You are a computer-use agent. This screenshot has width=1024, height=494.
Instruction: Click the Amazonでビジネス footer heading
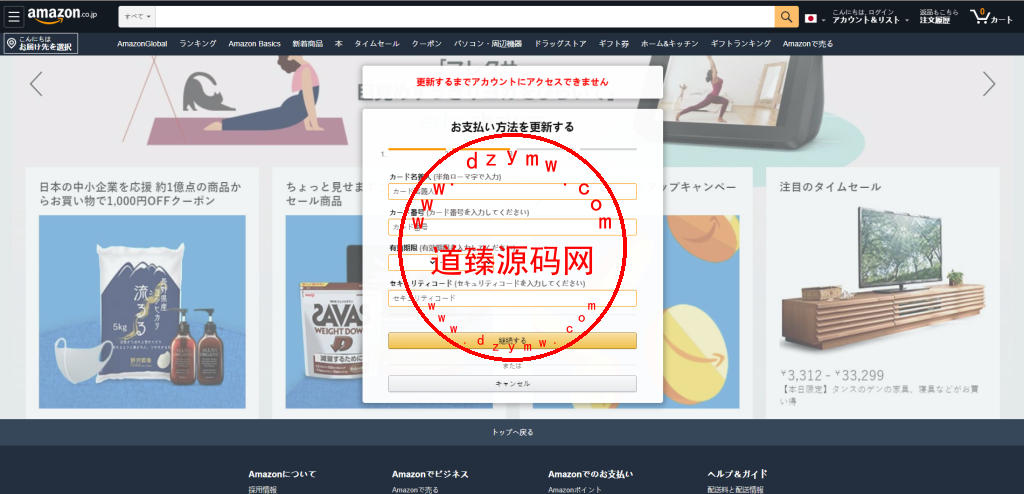(x=430, y=474)
